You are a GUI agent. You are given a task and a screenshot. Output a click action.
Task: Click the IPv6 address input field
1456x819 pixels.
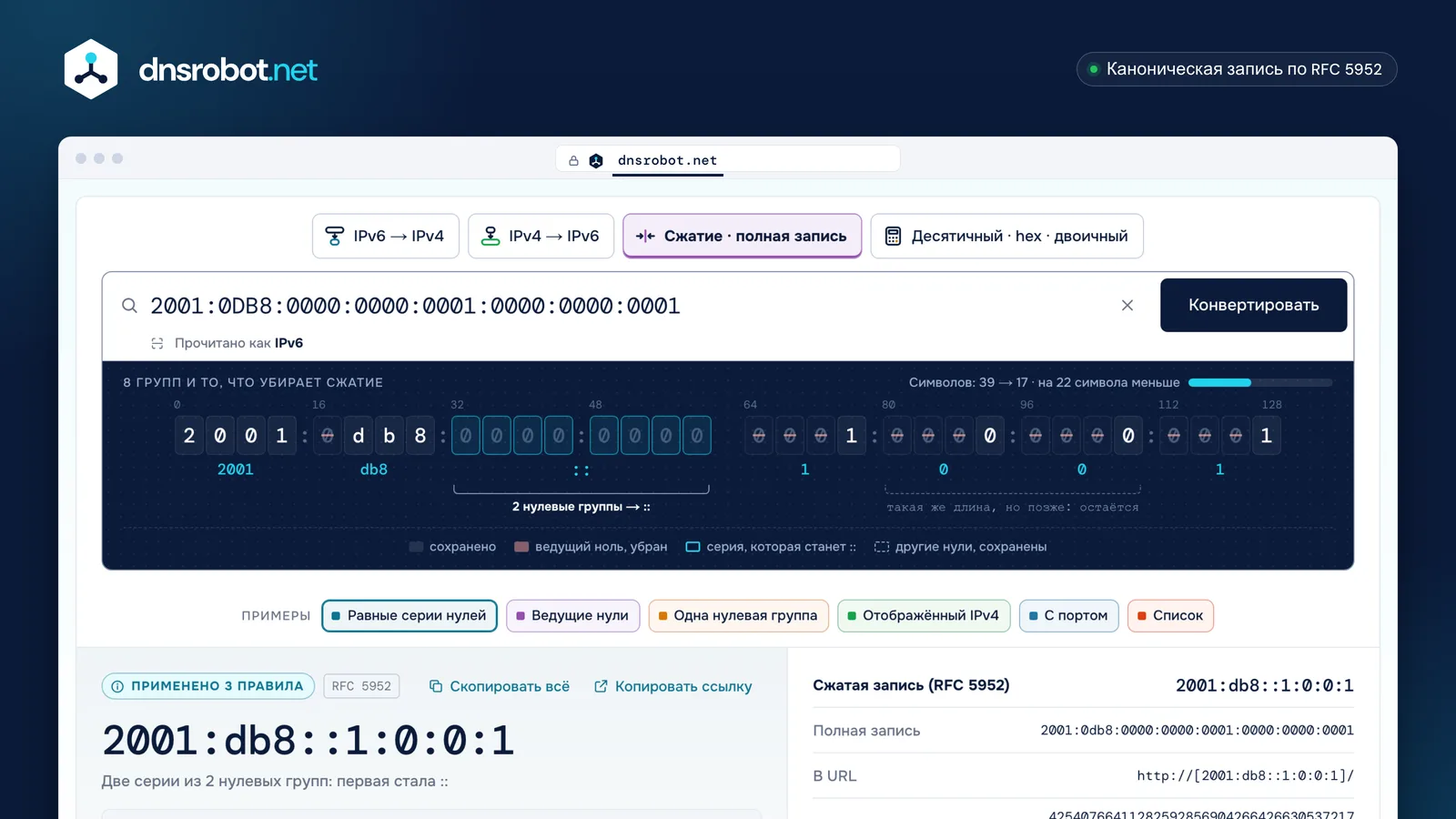pyautogui.click(x=628, y=306)
